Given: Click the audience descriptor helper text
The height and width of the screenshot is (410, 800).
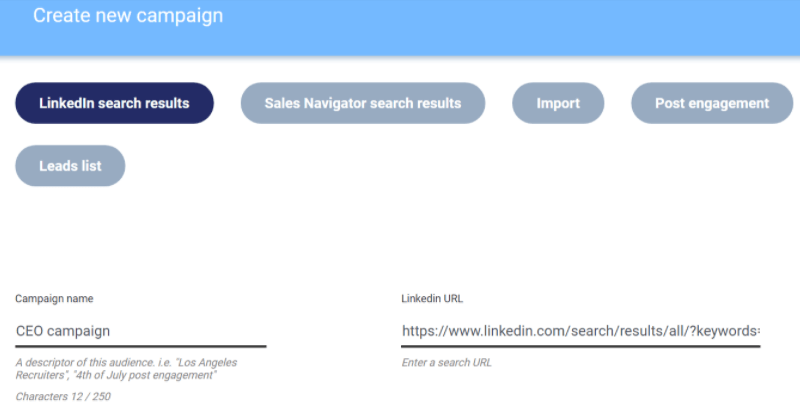Looking at the screenshot, I should tap(126, 369).
